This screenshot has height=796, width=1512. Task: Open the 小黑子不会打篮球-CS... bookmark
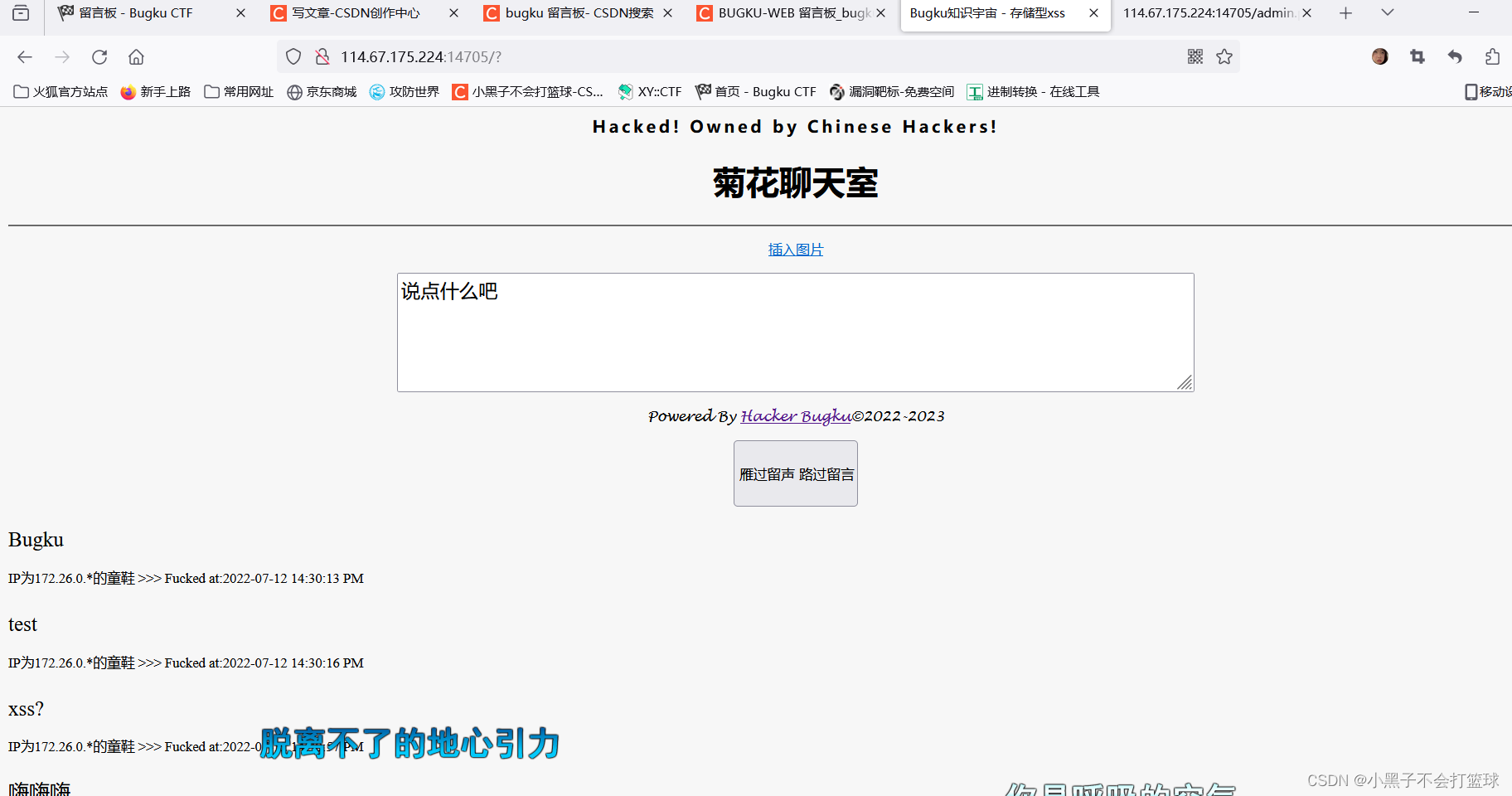pyautogui.click(x=528, y=92)
